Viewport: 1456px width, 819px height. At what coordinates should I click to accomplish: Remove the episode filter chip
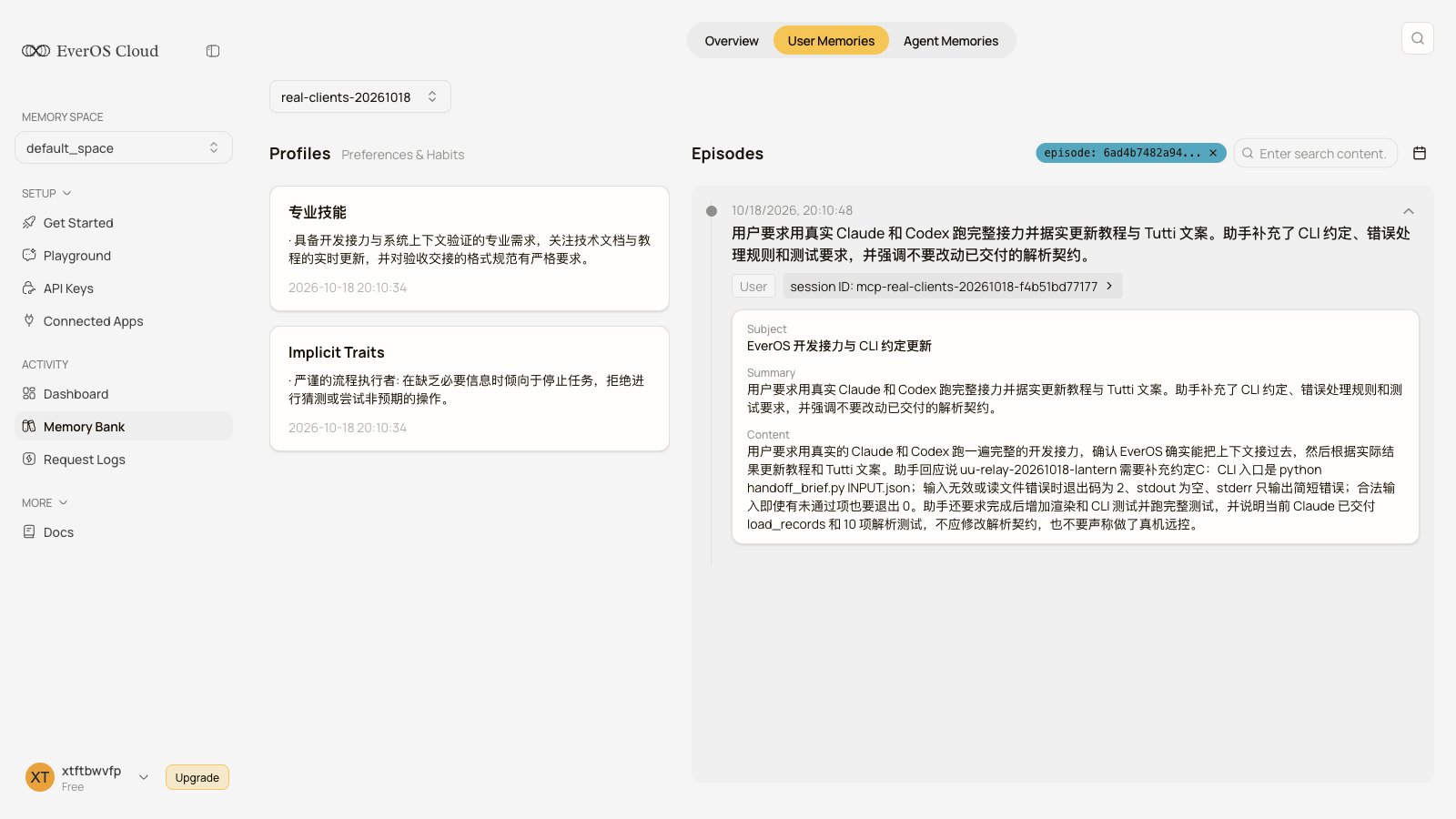(x=1213, y=153)
